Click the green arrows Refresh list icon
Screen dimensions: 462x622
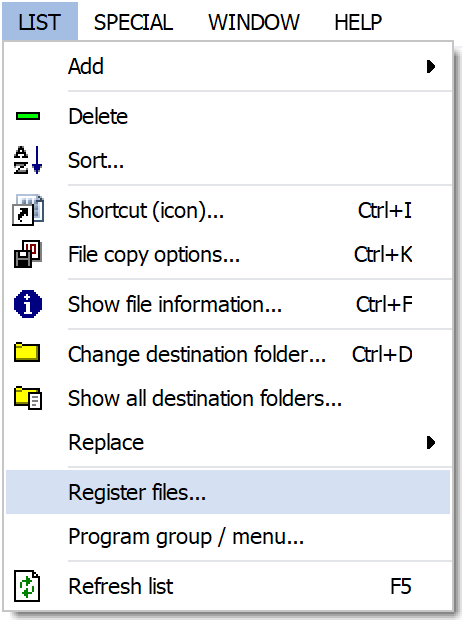click(27, 586)
